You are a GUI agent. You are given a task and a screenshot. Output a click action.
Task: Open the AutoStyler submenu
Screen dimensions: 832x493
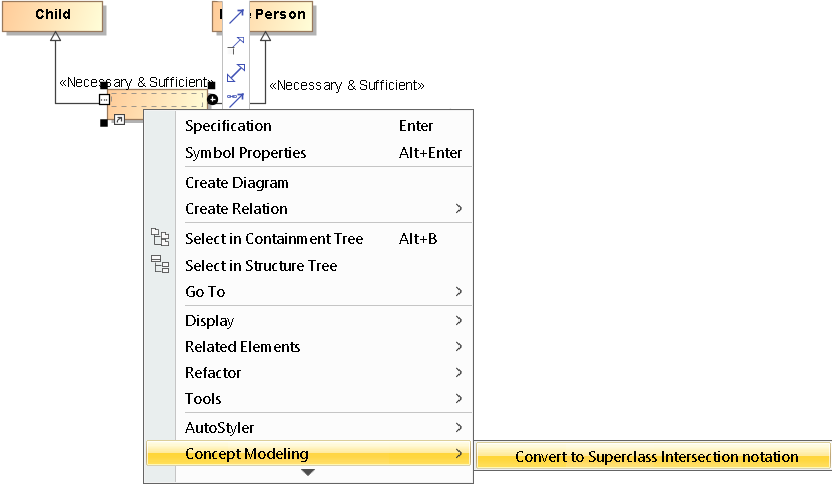(x=219, y=428)
